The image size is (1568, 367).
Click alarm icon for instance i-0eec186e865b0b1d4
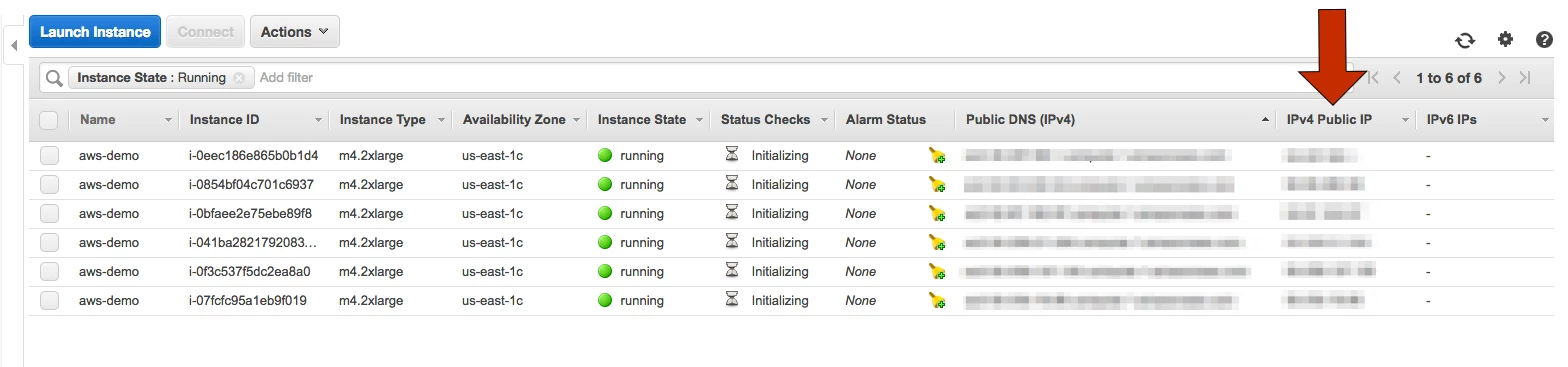click(936, 155)
